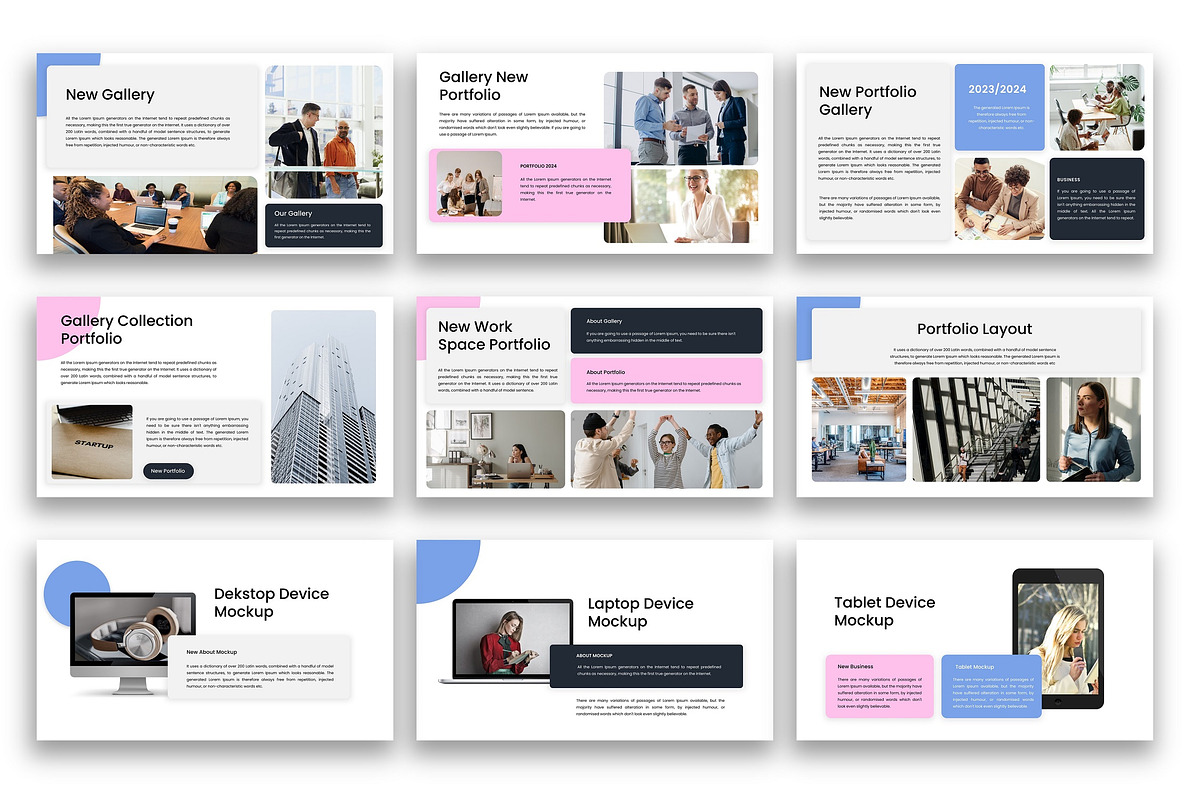The height and width of the screenshot is (800, 1200).
Task: Open the New Portfolio Gallery slide
Action: [x=975, y=153]
